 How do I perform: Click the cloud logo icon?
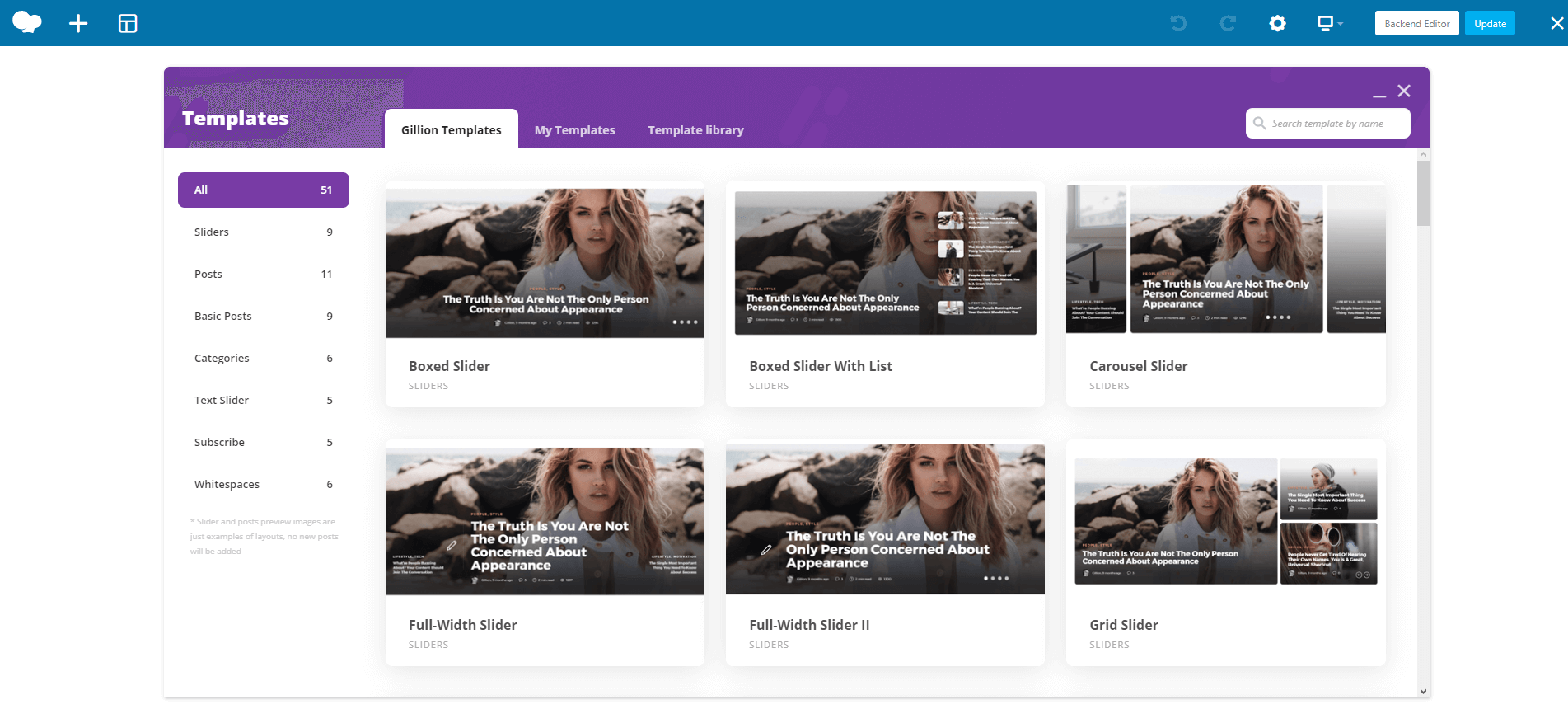click(27, 22)
